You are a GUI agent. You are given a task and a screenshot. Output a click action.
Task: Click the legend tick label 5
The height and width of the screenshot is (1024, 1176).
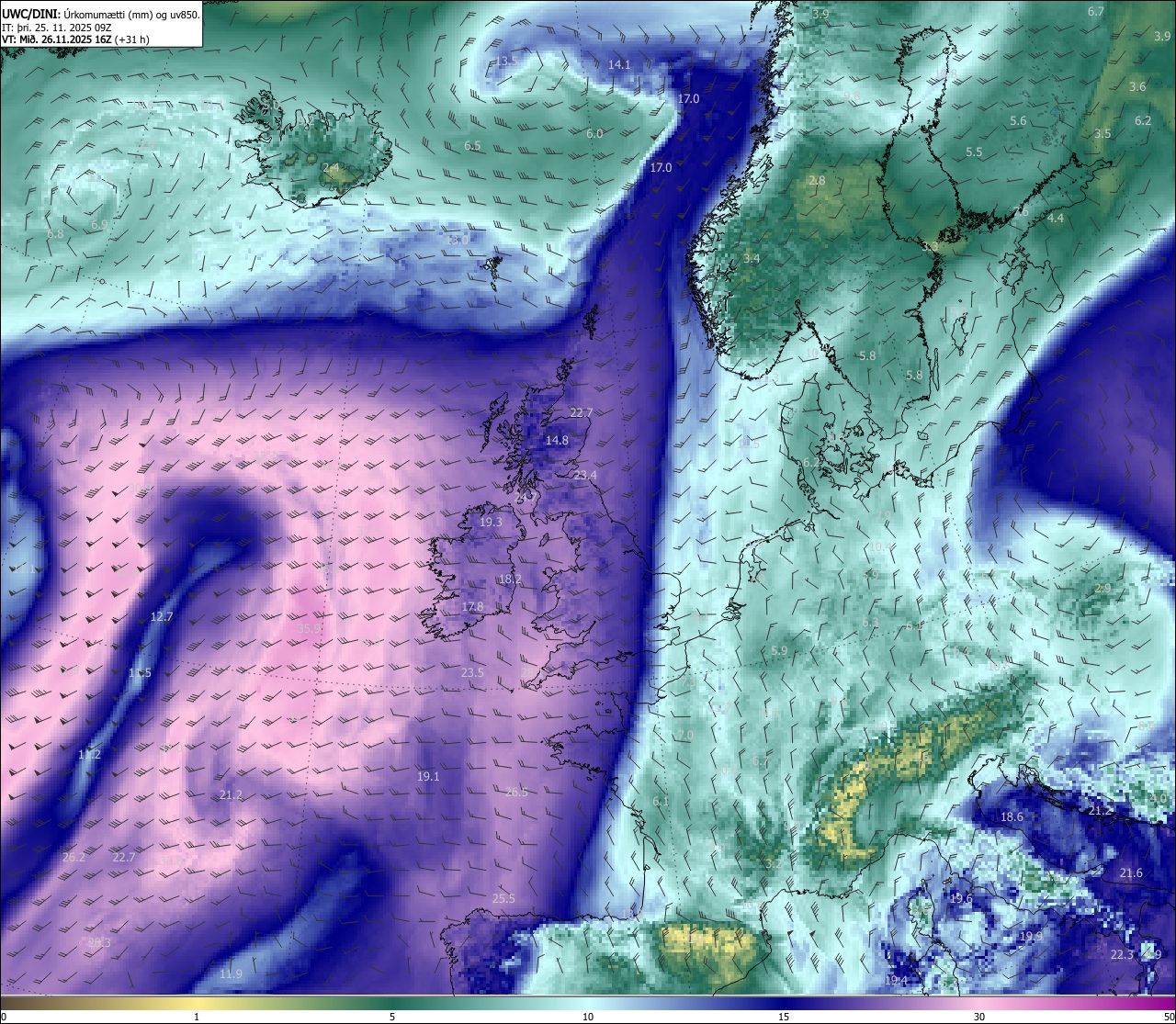[392, 1017]
